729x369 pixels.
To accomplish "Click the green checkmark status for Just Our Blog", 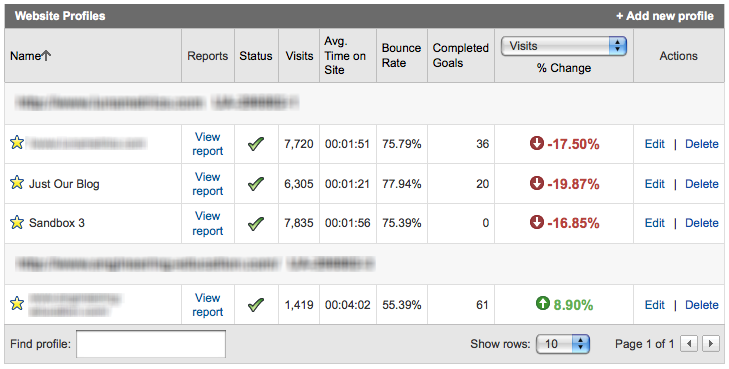I will tap(256, 184).
